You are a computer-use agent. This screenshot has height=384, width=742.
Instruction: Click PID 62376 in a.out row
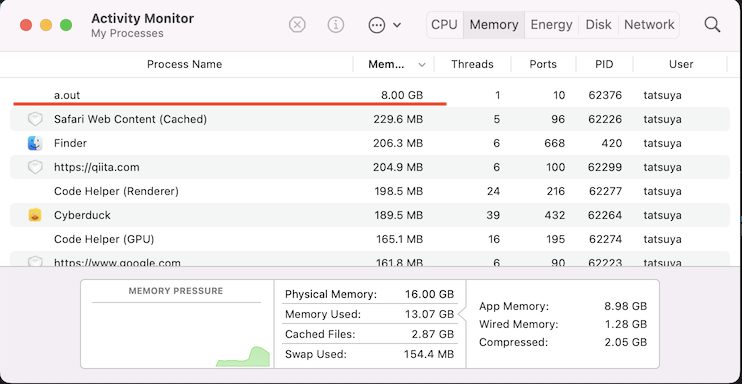point(605,95)
